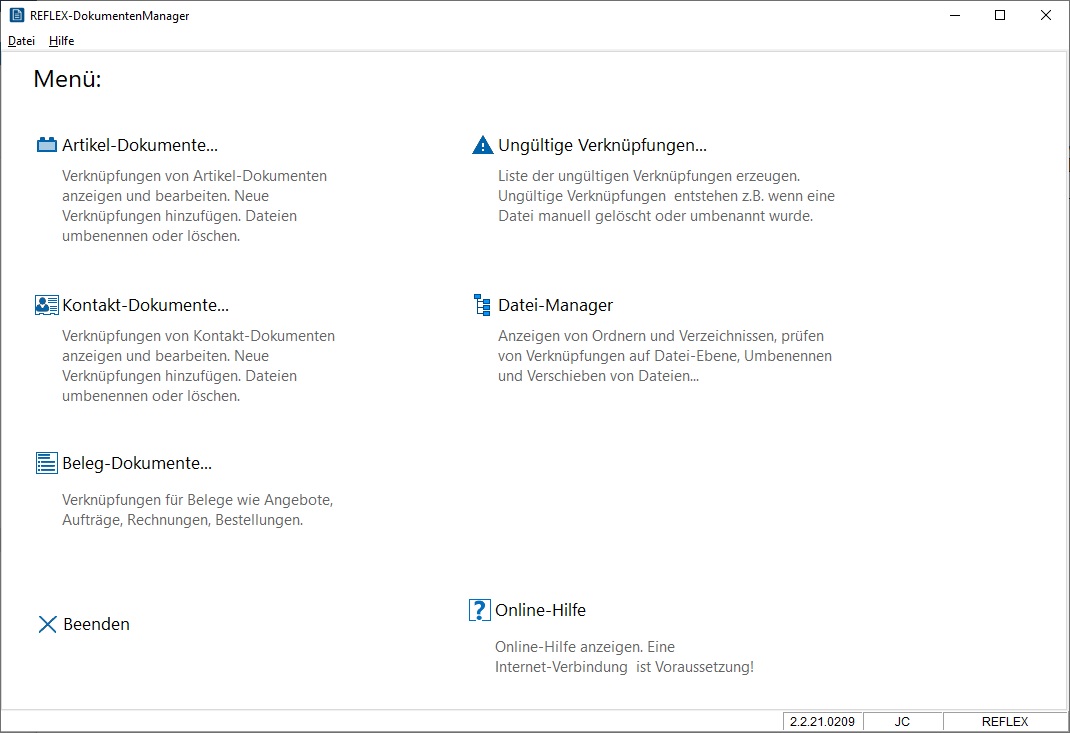Close the REFLEX-DokumentenManager window

coord(1045,15)
